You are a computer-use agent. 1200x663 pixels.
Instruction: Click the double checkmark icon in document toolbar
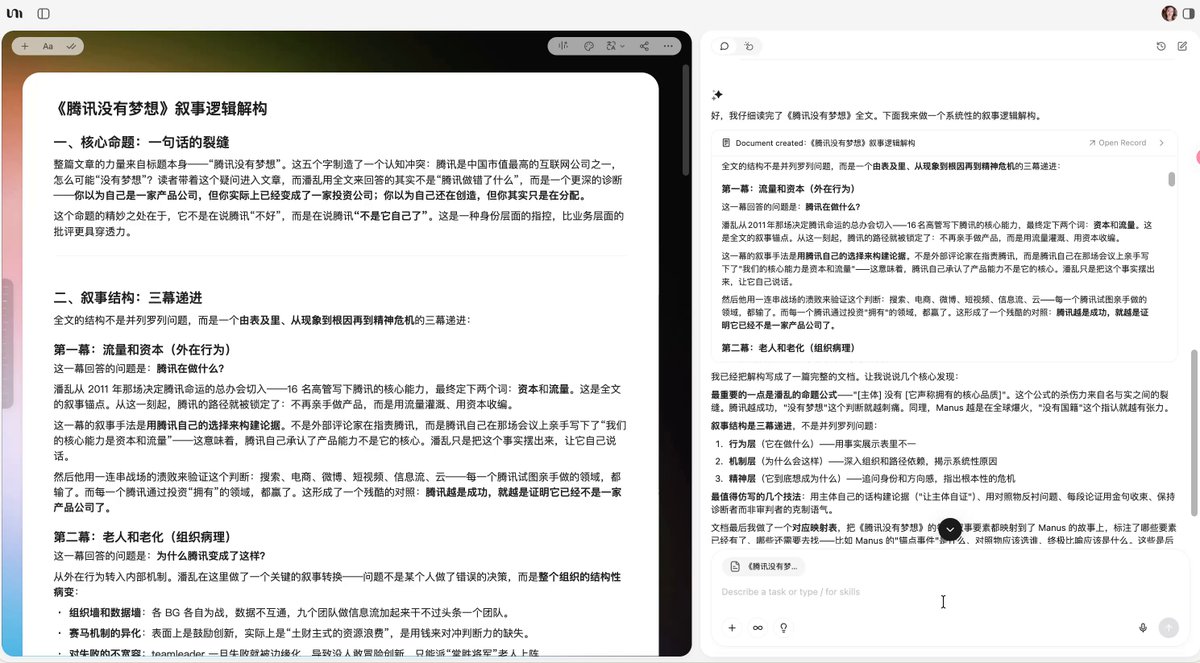[x=72, y=46]
